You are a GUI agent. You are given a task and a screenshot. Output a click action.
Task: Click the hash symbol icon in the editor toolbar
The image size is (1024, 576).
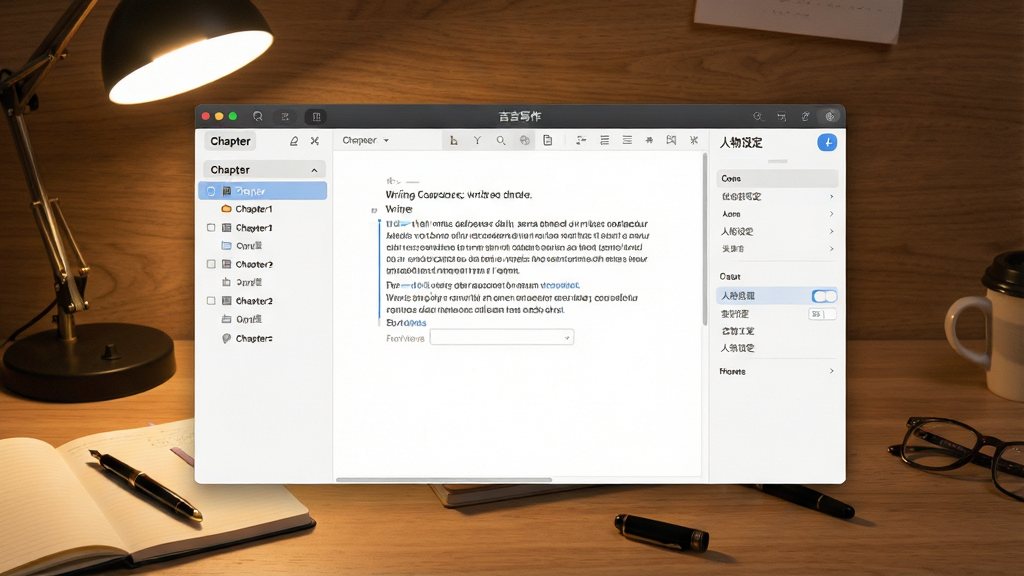tap(649, 140)
